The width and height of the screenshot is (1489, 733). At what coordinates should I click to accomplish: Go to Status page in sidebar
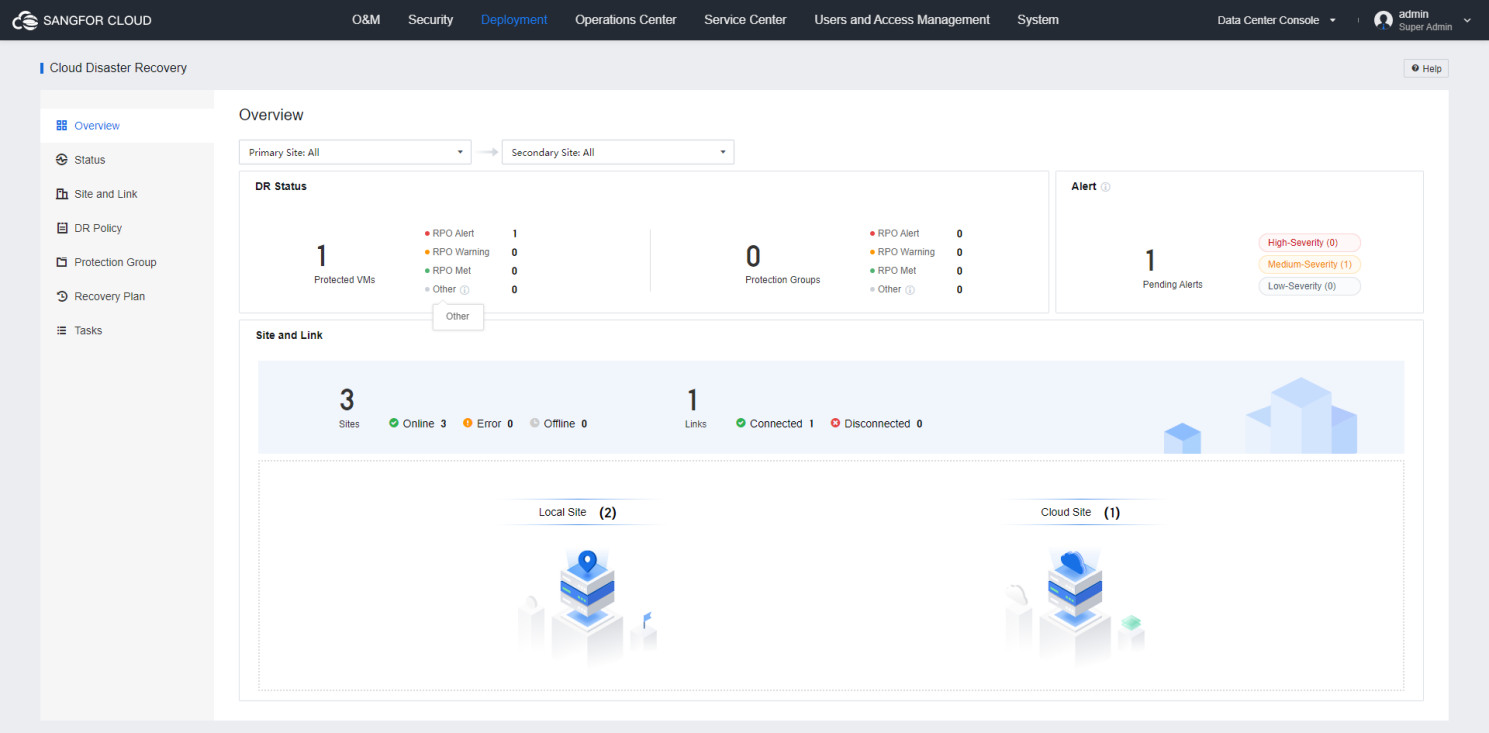pyautogui.click(x=127, y=160)
